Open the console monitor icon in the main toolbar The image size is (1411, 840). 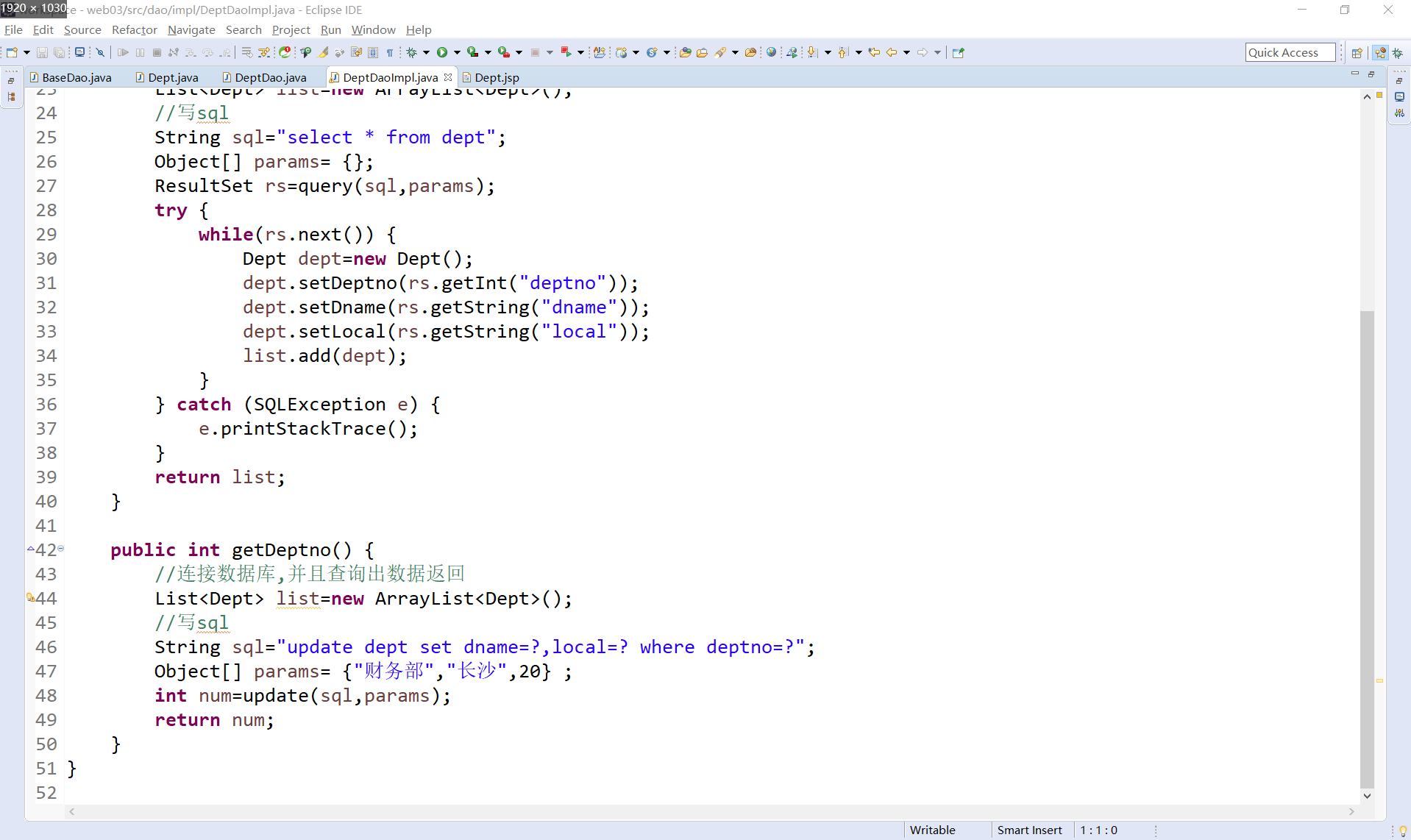point(79,52)
